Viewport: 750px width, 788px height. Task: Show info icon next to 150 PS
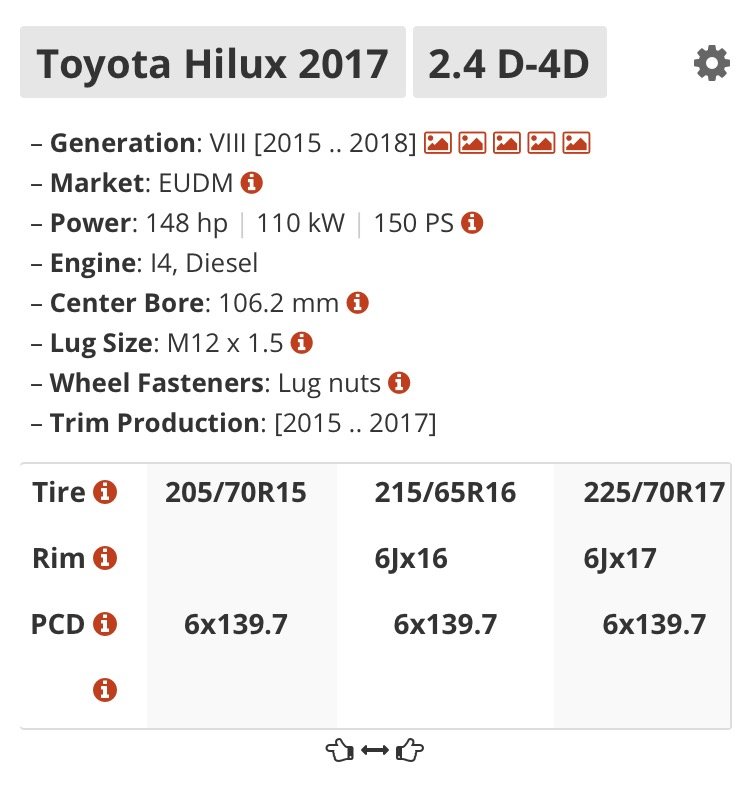click(x=472, y=223)
